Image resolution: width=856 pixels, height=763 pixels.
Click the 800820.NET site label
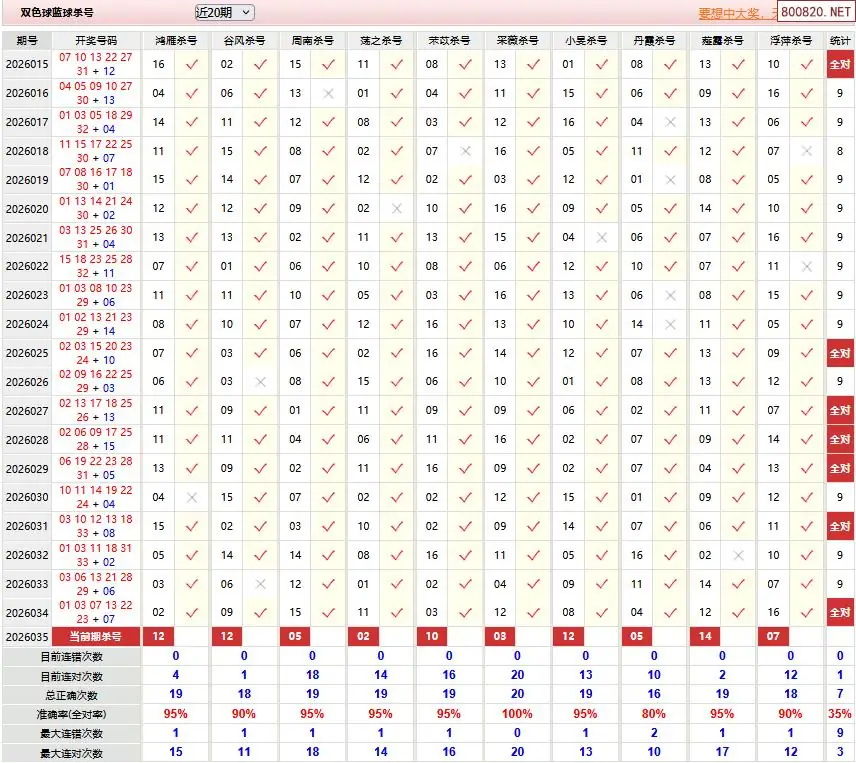(x=815, y=13)
